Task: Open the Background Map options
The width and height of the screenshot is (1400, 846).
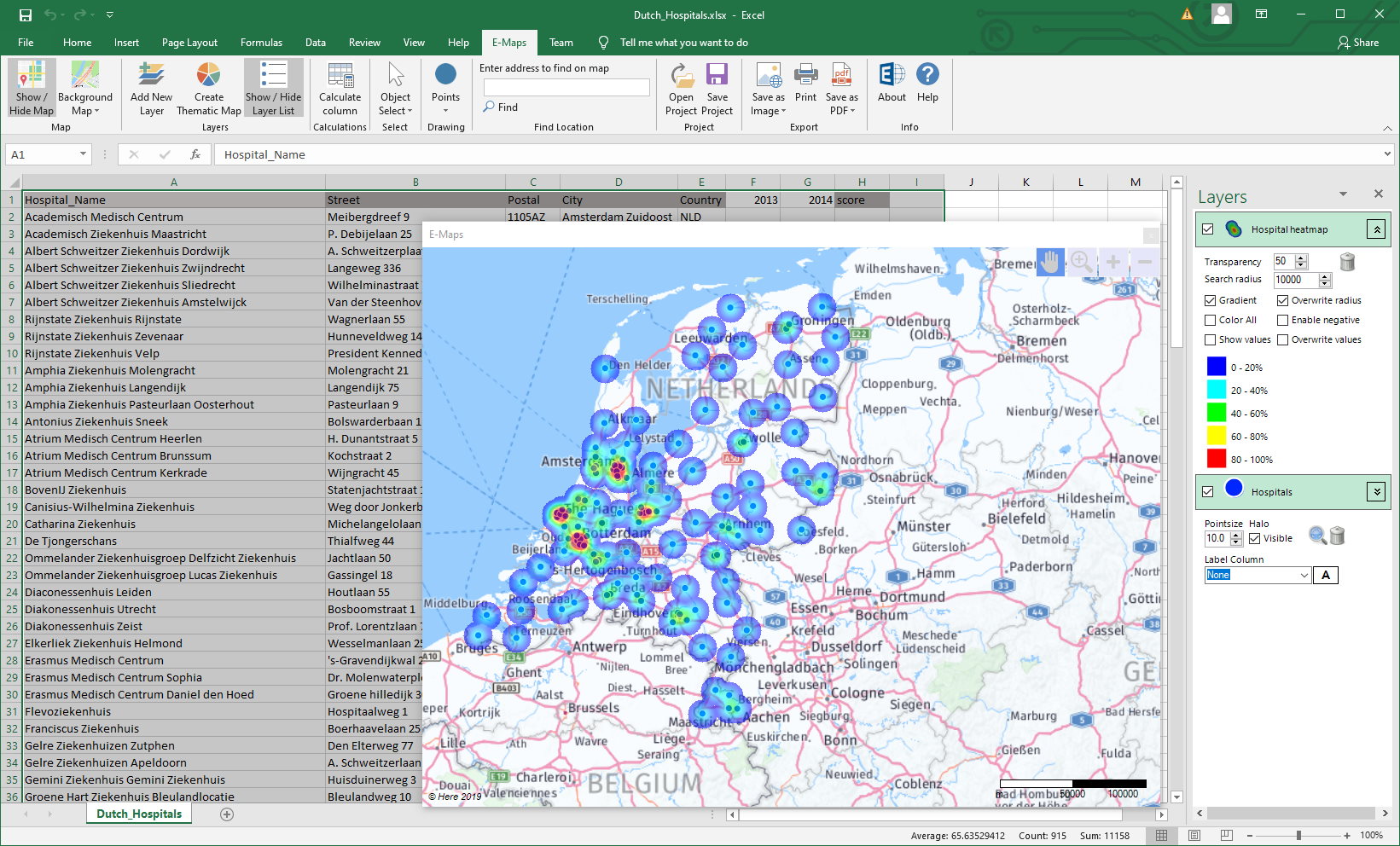Action: pos(84,88)
